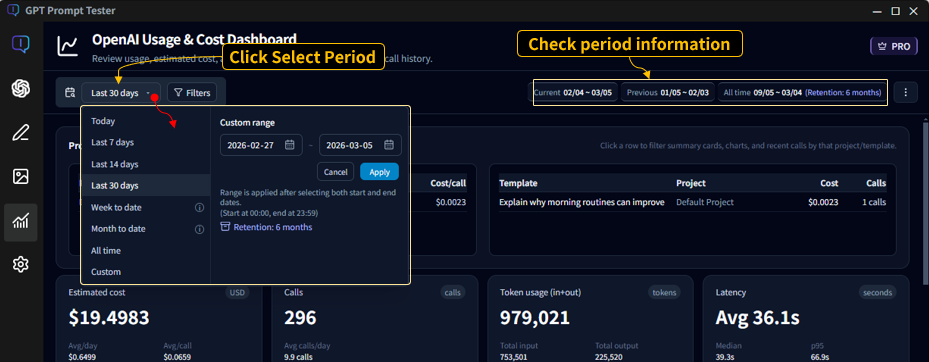
Task: Open the Last 30 days period dropdown
Action: [x=121, y=93]
